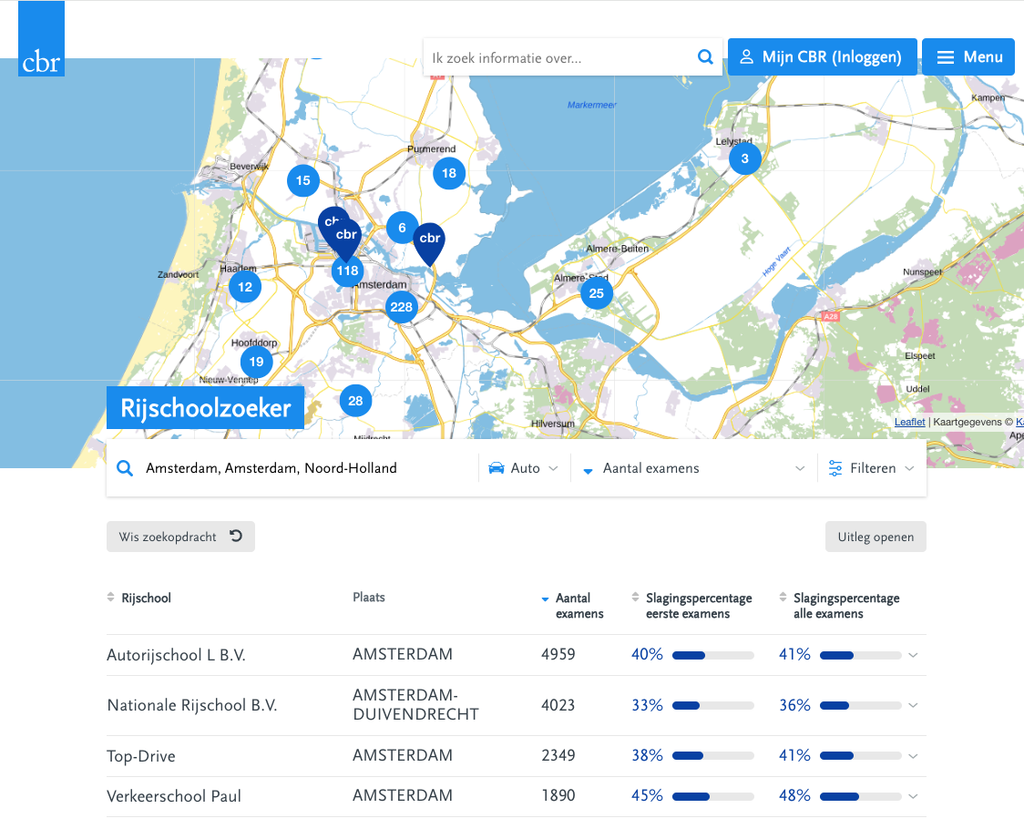The image size is (1024, 818).
Task: Open the cluster marker 3 near Lelystad
Action: click(744, 159)
